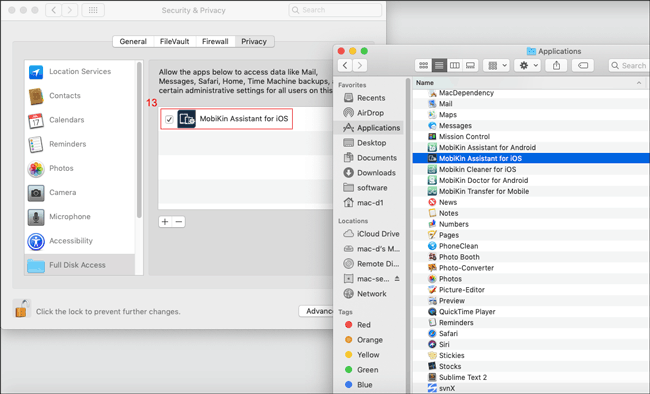The image size is (650, 394).
Task: Open the Finder Action gear menu
Action: [527, 65]
